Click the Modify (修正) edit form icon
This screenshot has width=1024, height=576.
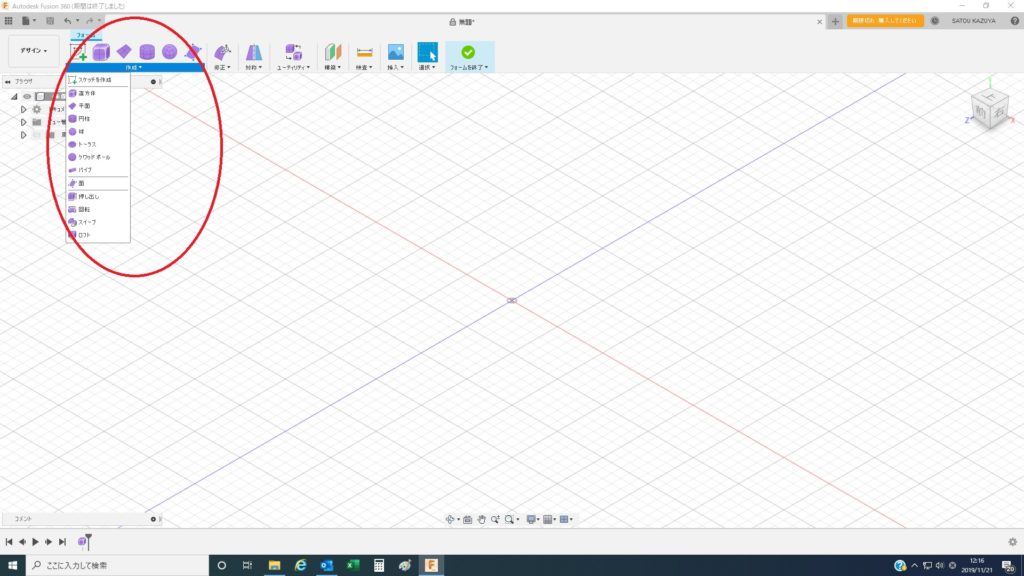[222, 52]
